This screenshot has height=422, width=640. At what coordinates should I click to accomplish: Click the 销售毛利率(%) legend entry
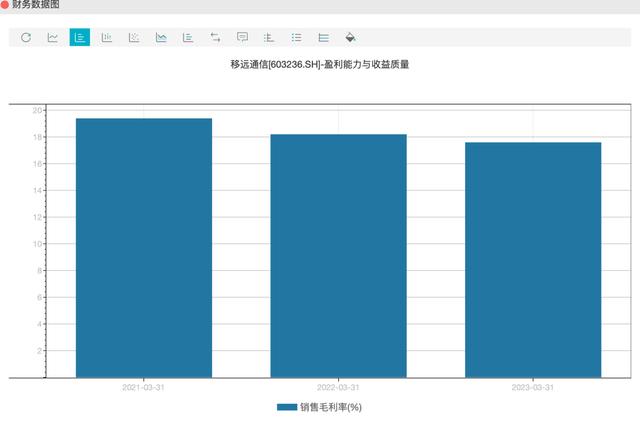pos(319,407)
